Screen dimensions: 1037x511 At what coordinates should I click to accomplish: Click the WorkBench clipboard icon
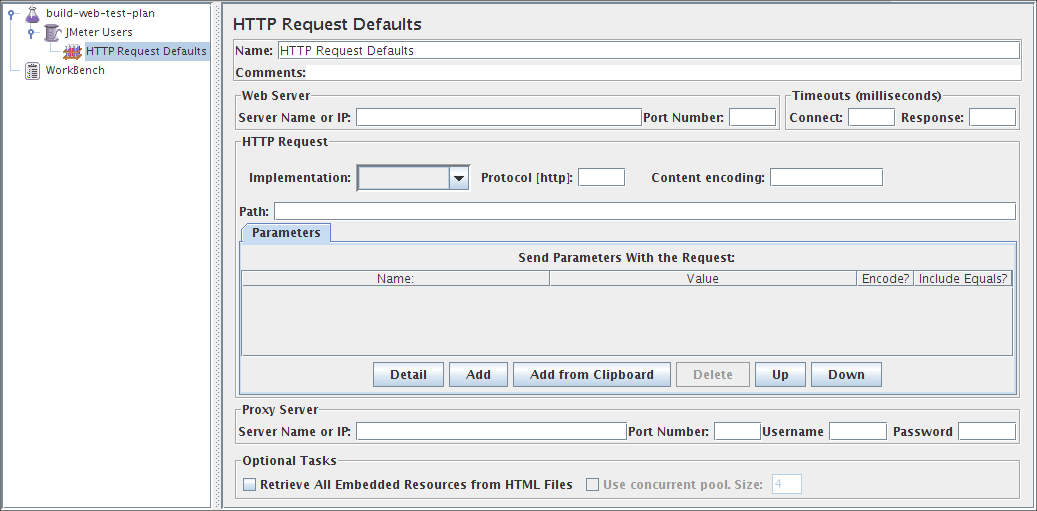click(33, 70)
